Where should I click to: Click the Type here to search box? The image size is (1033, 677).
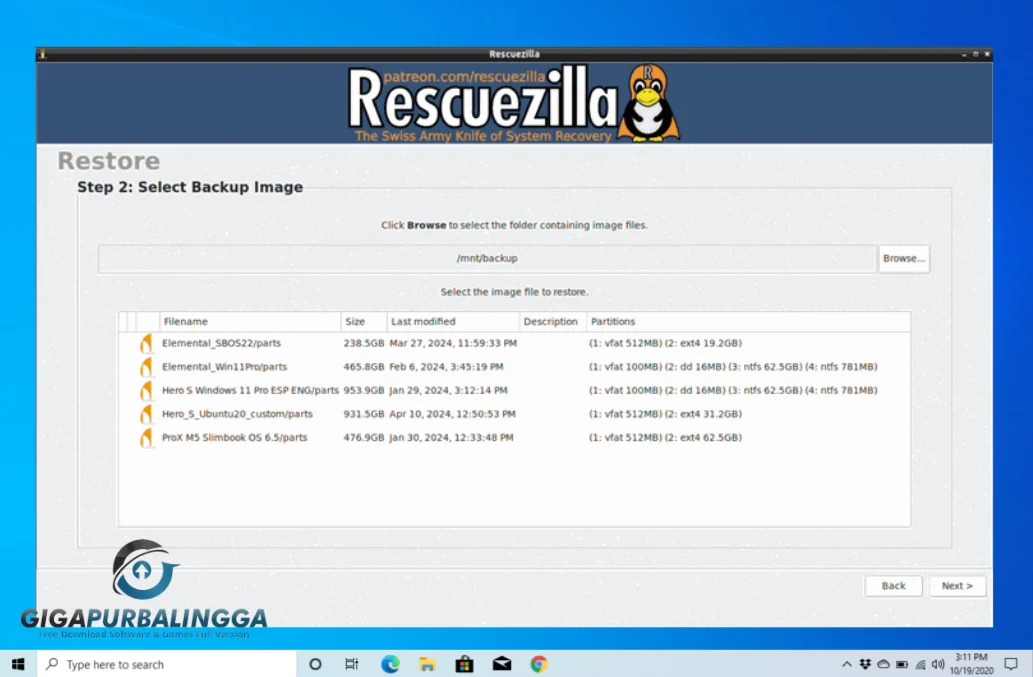[x=167, y=664]
